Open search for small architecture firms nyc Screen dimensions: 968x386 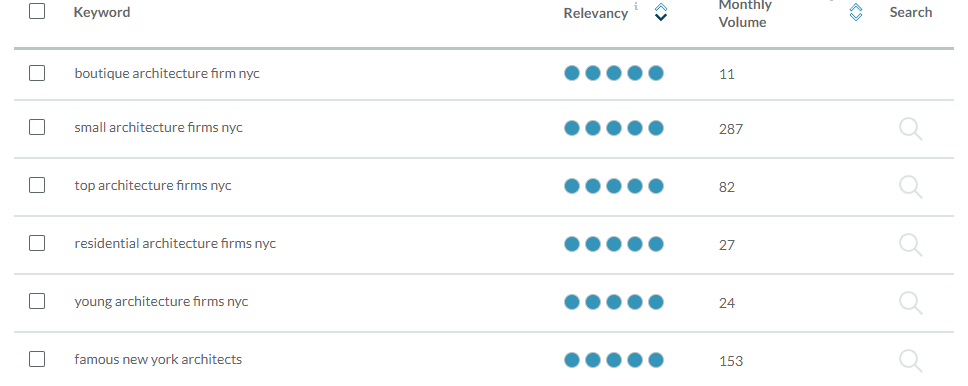pyautogui.click(x=911, y=130)
